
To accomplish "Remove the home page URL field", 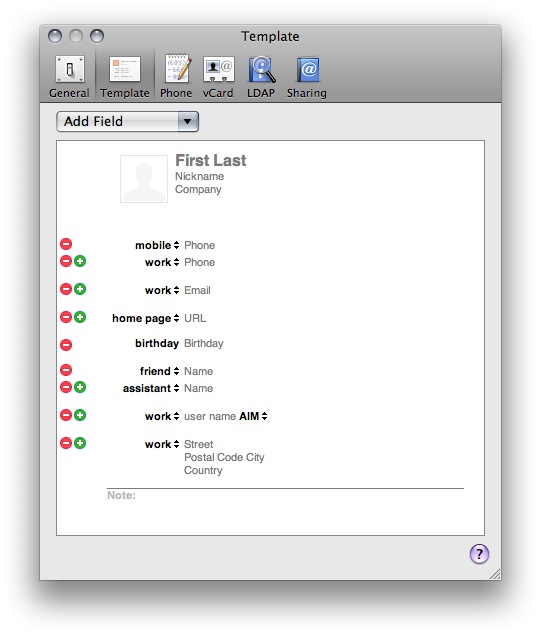I will (x=66, y=317).
